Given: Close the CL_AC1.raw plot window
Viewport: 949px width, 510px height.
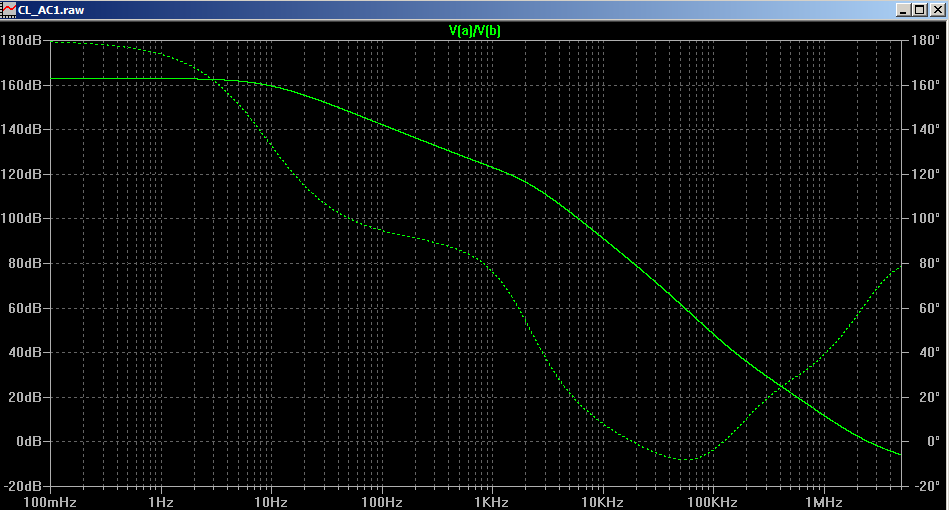Looking at the screenshot, I should pos(936,10).
